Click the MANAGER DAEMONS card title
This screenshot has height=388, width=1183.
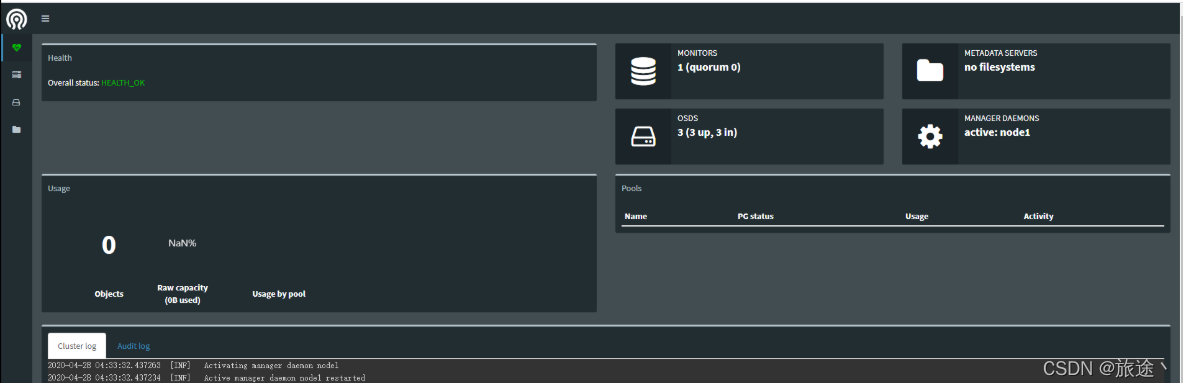(x=1001, y=119)
